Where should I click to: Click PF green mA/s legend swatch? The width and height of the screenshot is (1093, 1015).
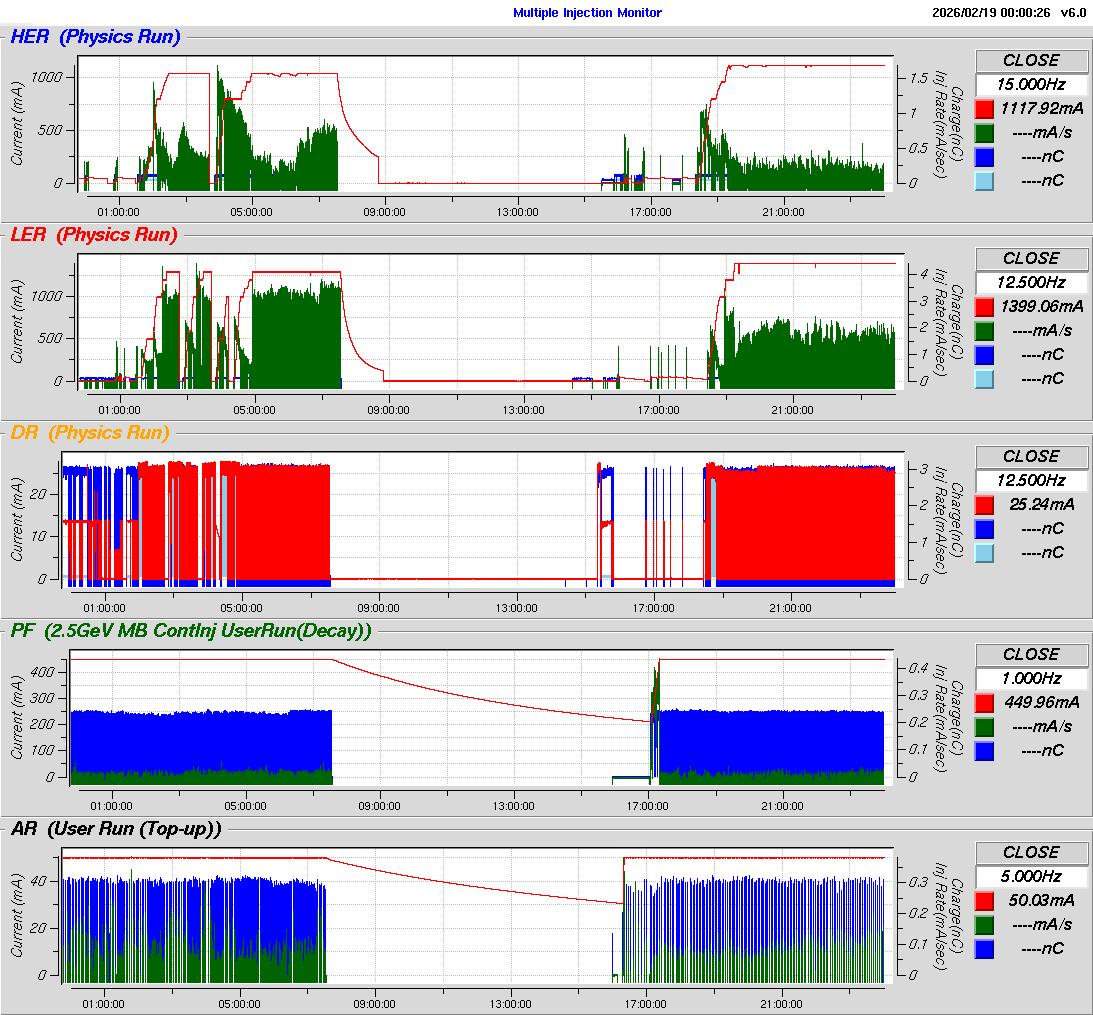[x=984, y=727]
